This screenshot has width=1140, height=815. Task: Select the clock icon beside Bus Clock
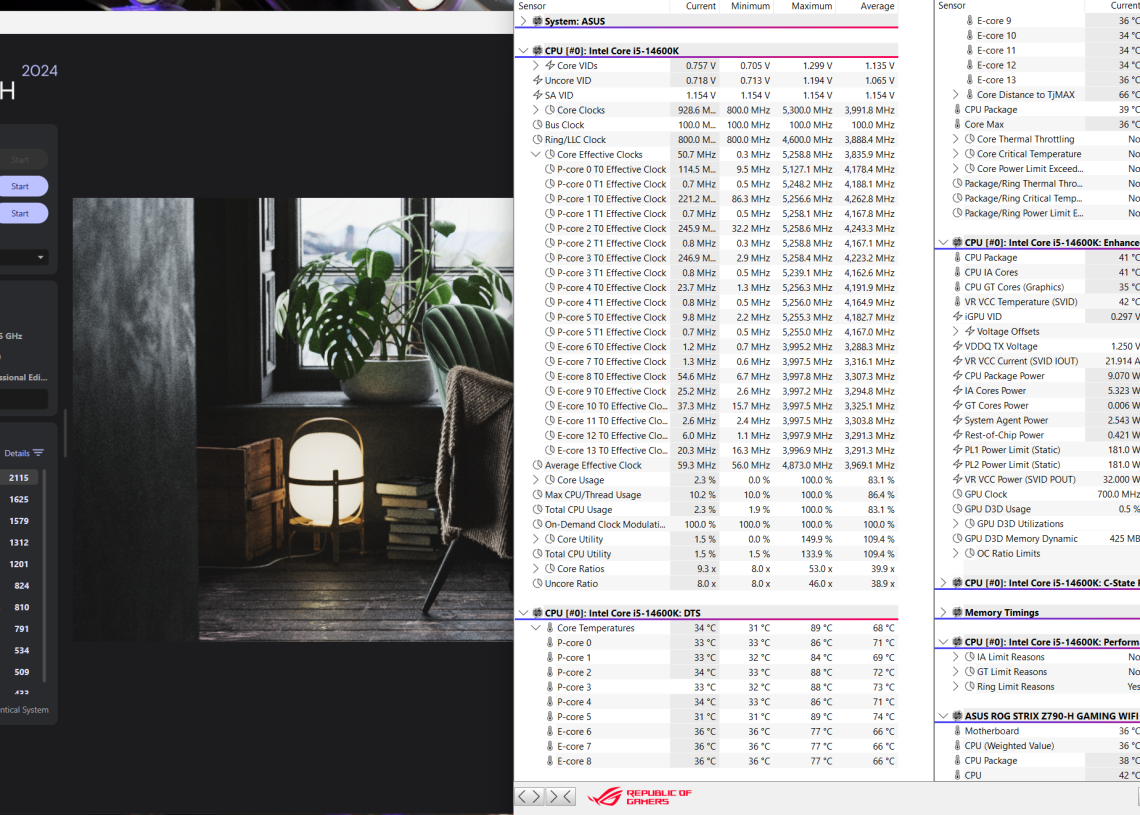(537, 125)
